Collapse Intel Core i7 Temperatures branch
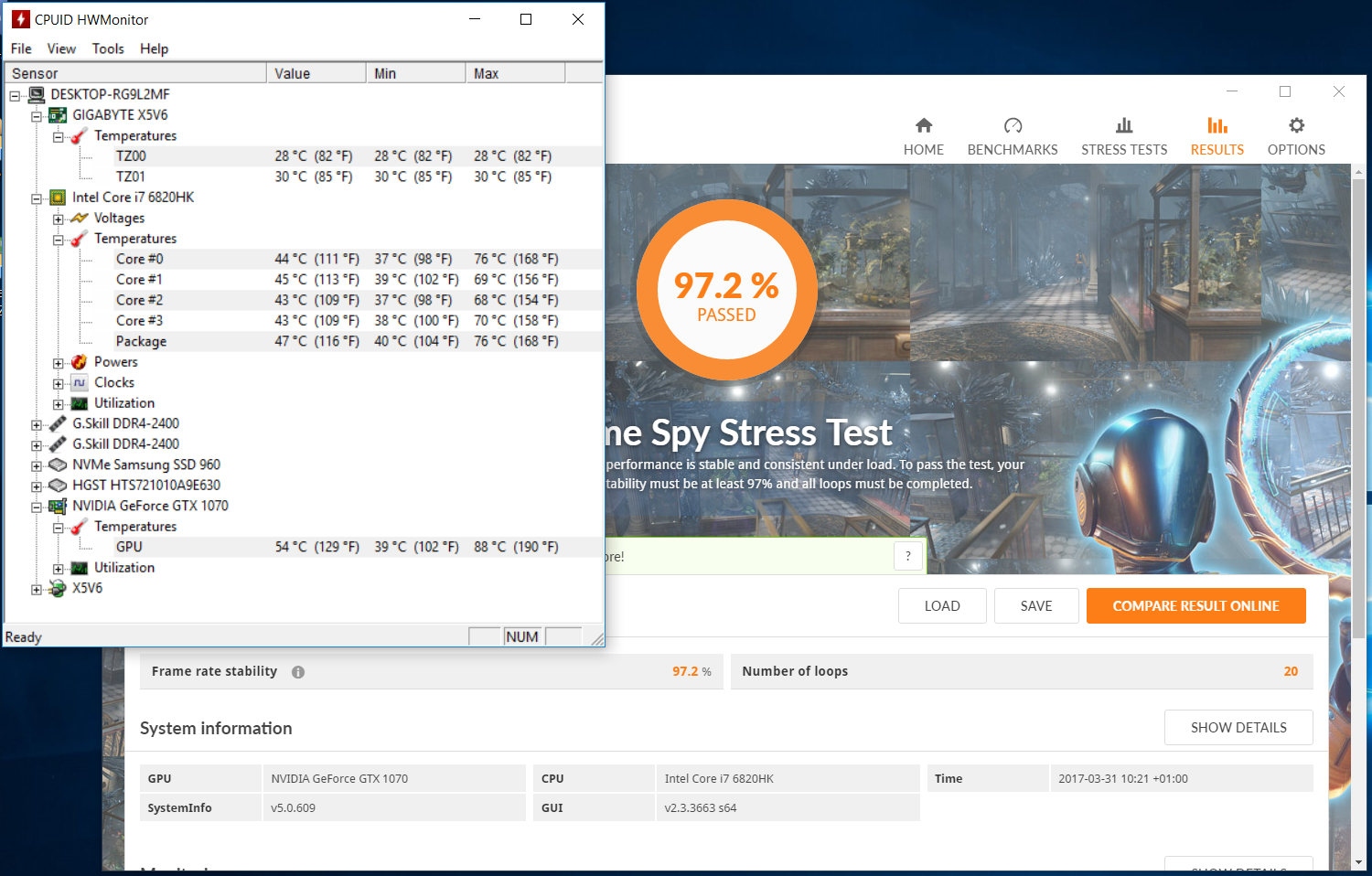The width and height of the screenshot is (1372, 876). [59, 240]
